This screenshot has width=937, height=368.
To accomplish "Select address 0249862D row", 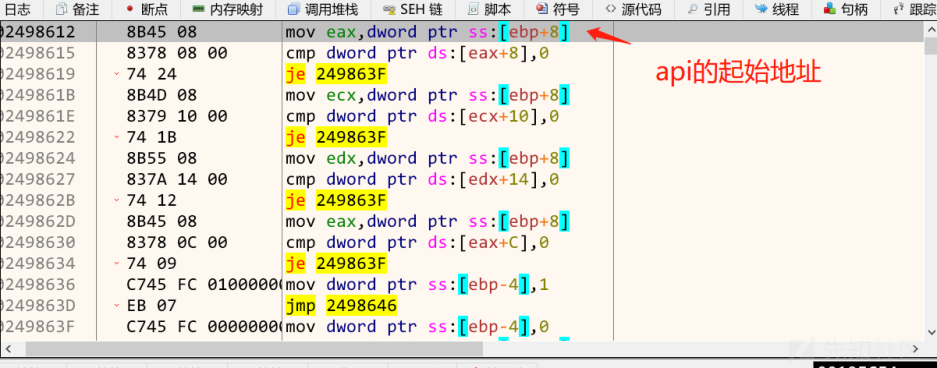I will [x=38, y=222].
